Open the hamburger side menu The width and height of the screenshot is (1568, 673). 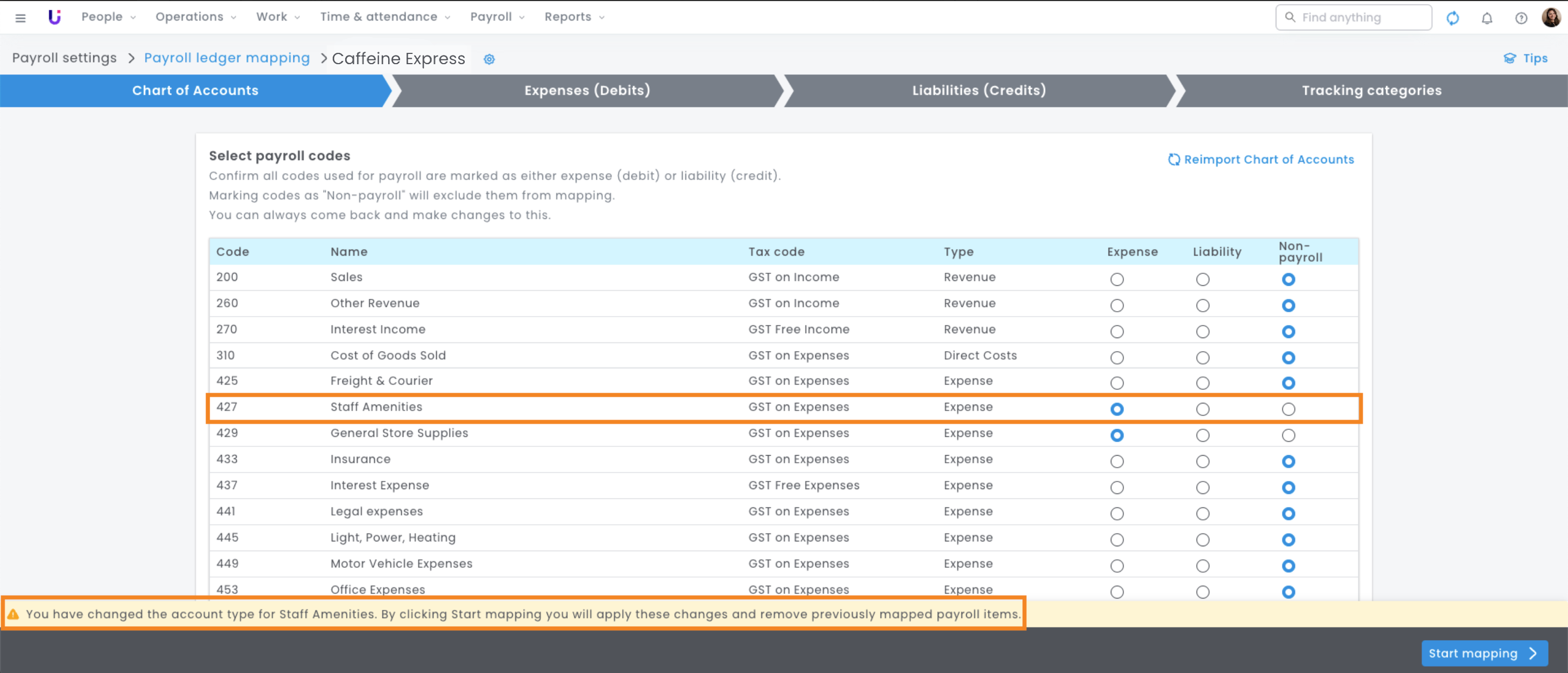tap(20, 18)
